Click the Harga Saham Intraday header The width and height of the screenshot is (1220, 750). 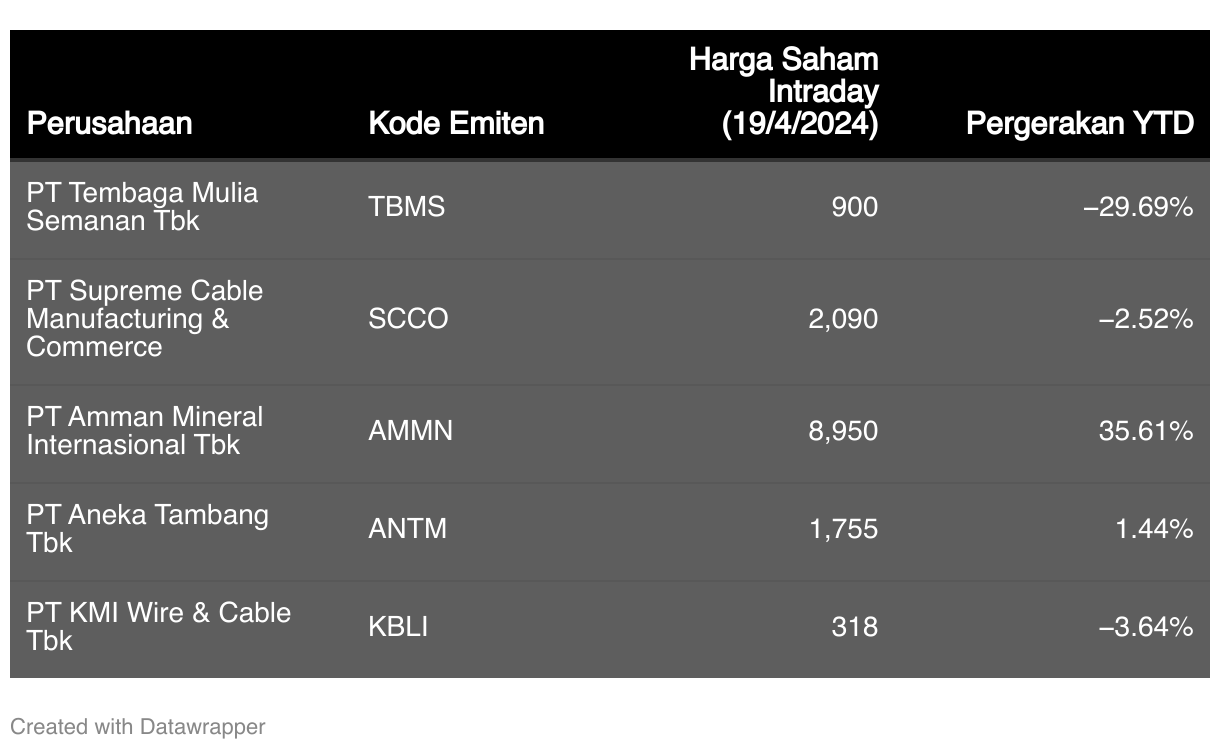pyautogui.click(x=783, y=92)
